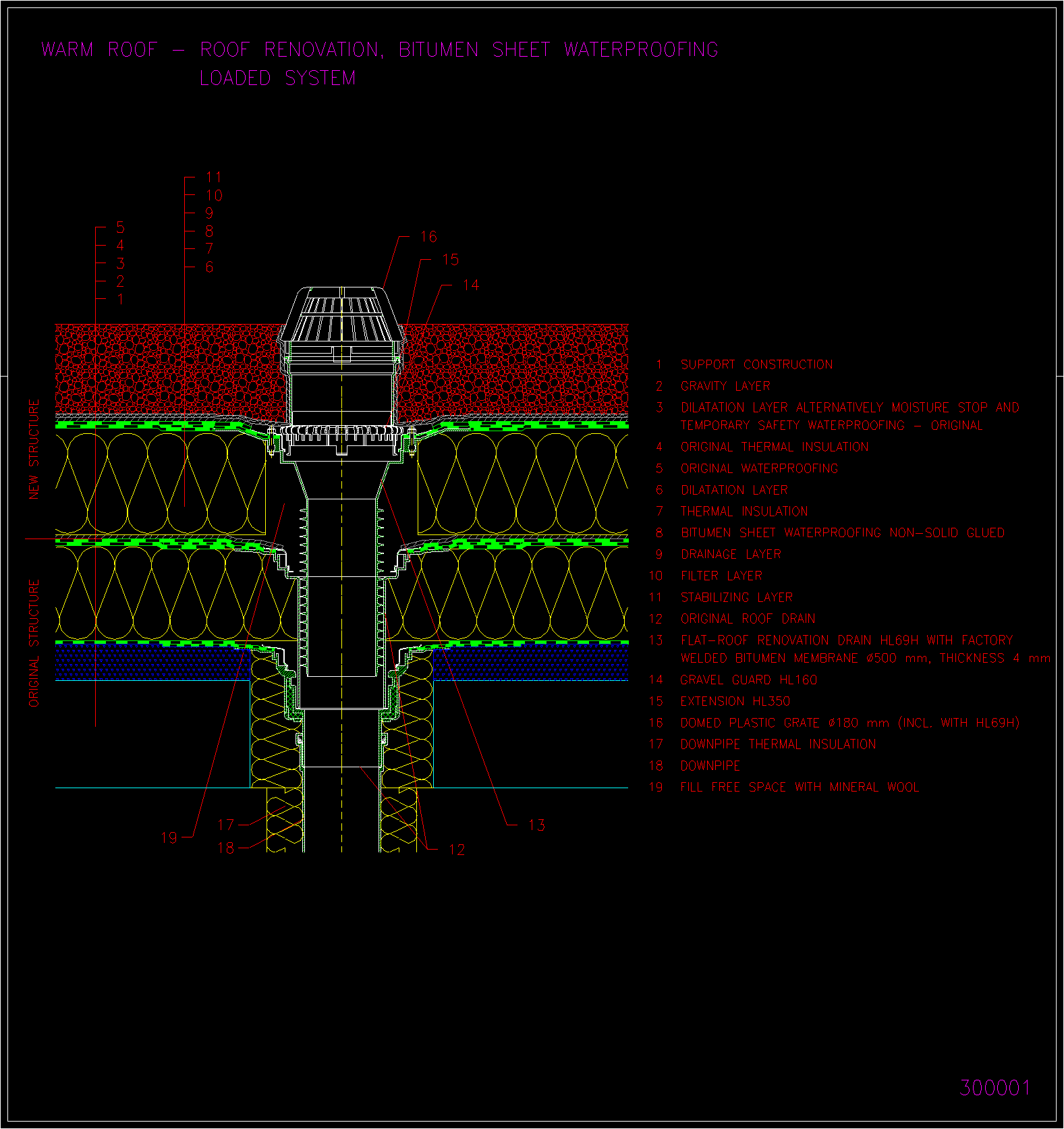Click the drawing number '300001'
This screenshot has height=1129, width=1064.
[x=995, y=1088]
